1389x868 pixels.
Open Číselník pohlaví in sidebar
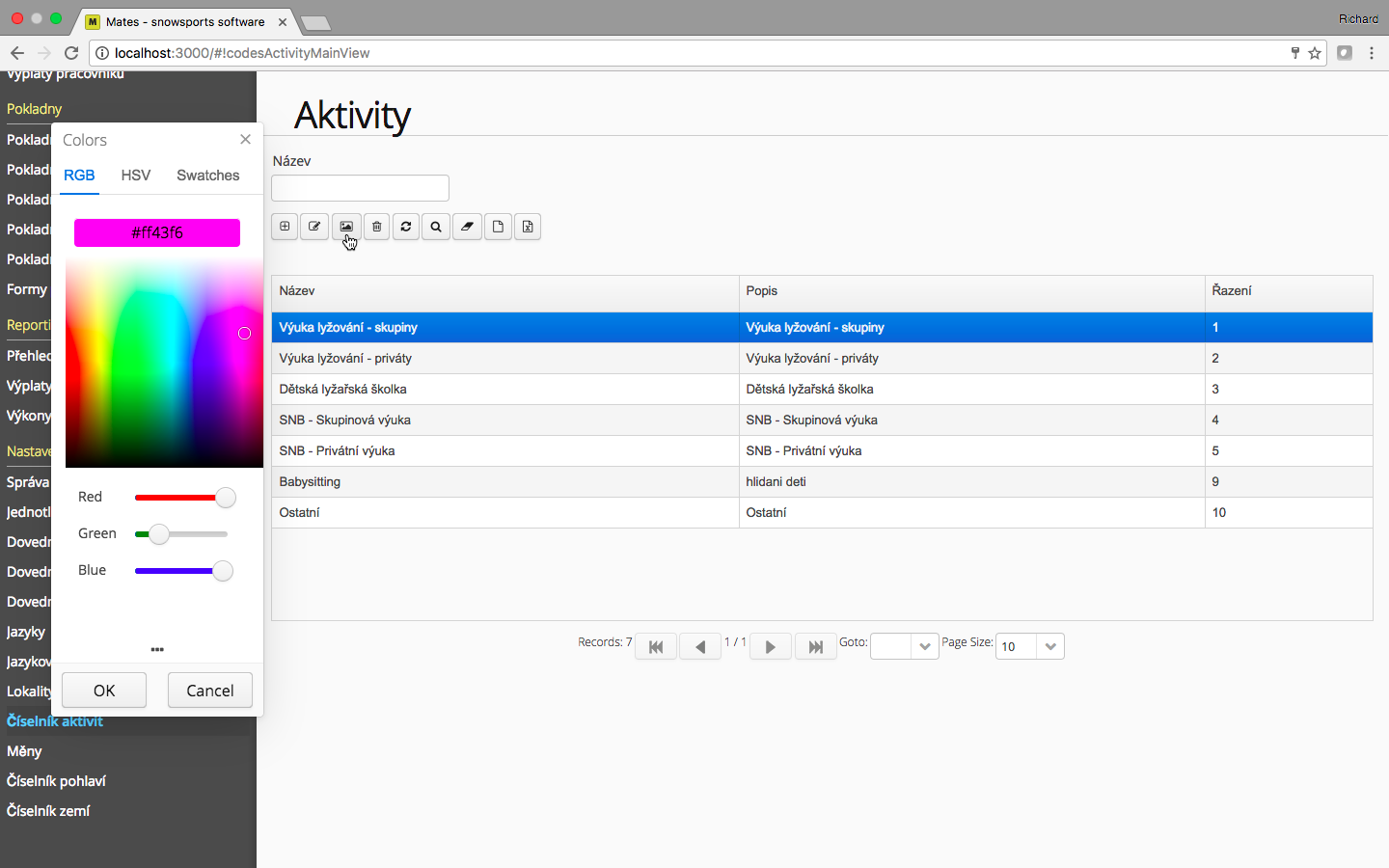(x=56, y=781)
